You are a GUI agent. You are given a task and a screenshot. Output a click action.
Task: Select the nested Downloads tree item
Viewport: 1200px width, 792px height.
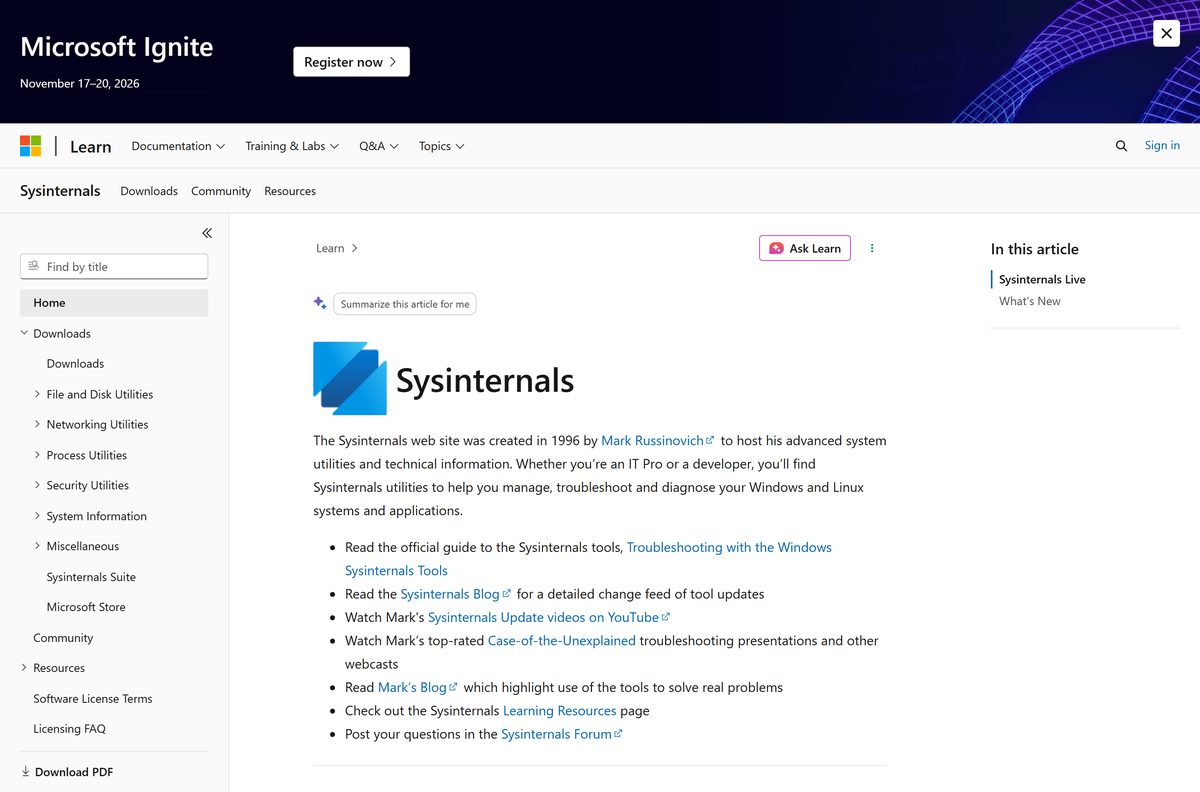click(75, 364)
